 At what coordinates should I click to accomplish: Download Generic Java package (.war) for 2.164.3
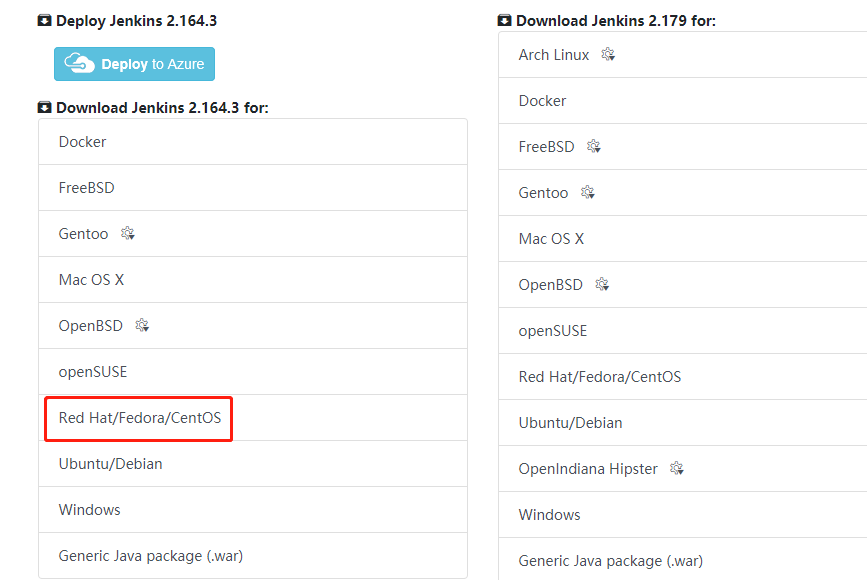pos(253,555)
